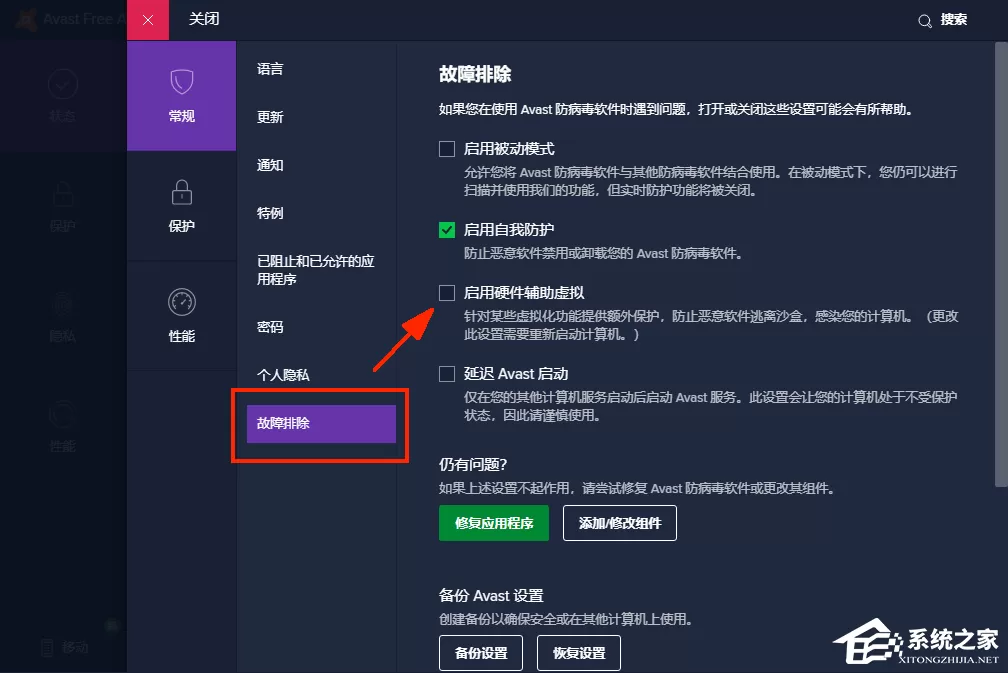Enable the 启用被动模式 checkbox
The height and width of the screenshot is (673, 1008).
point(447,149)
